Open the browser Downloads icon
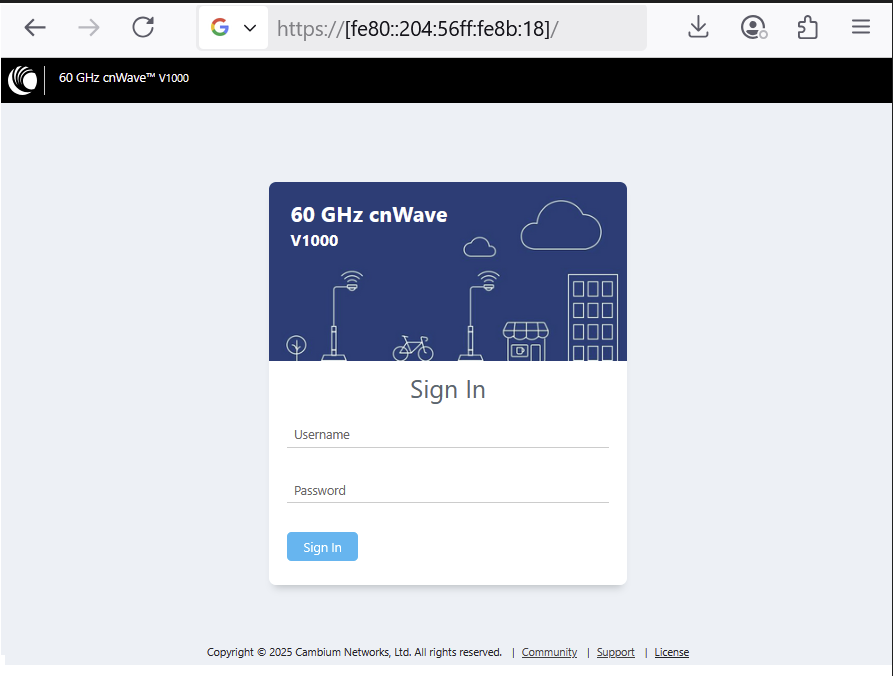 click(698, 27)
